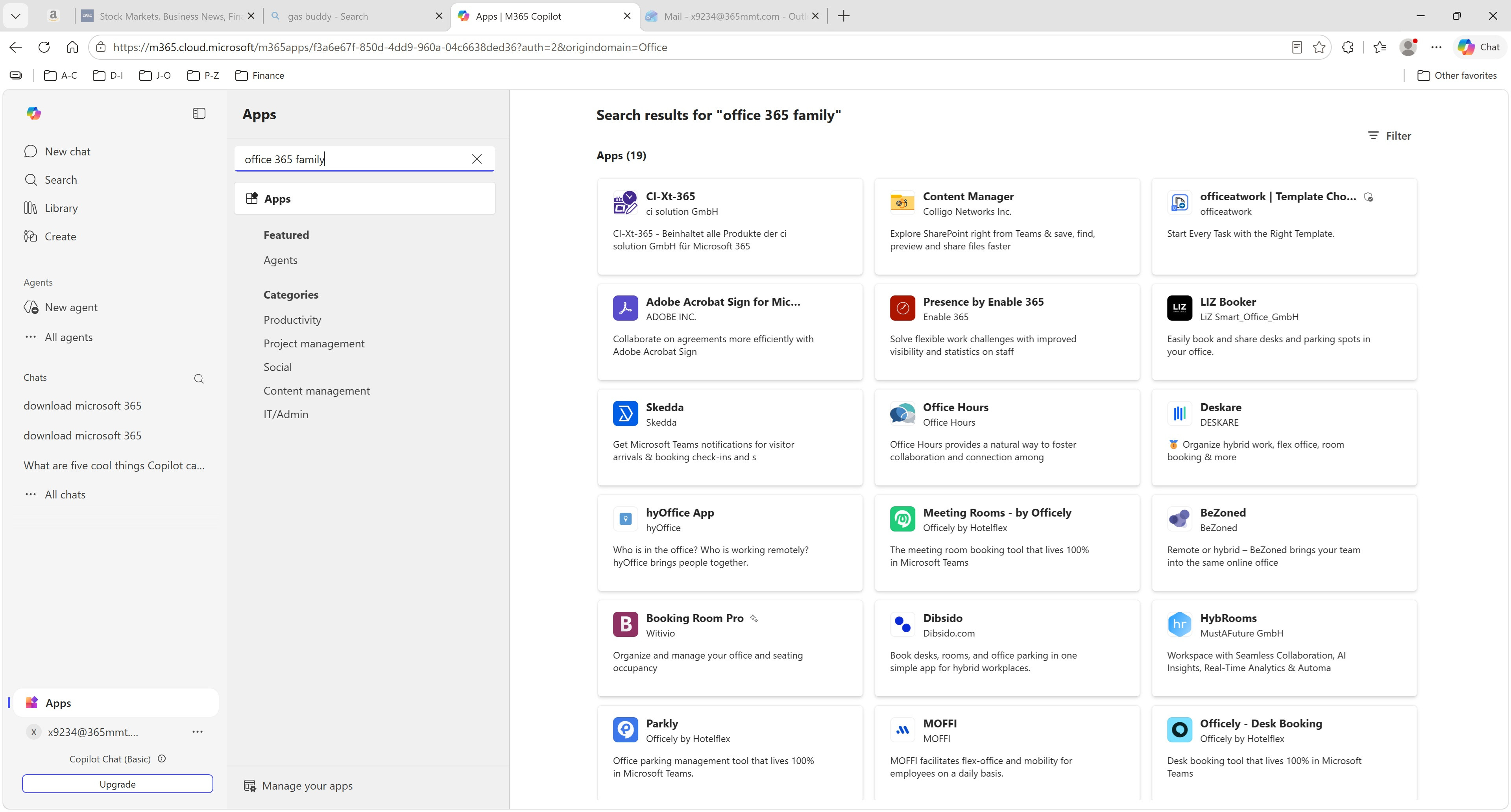Add this page to favorites star
The width and height of the screenshot is (1511, 812).
click(1319, 48)
